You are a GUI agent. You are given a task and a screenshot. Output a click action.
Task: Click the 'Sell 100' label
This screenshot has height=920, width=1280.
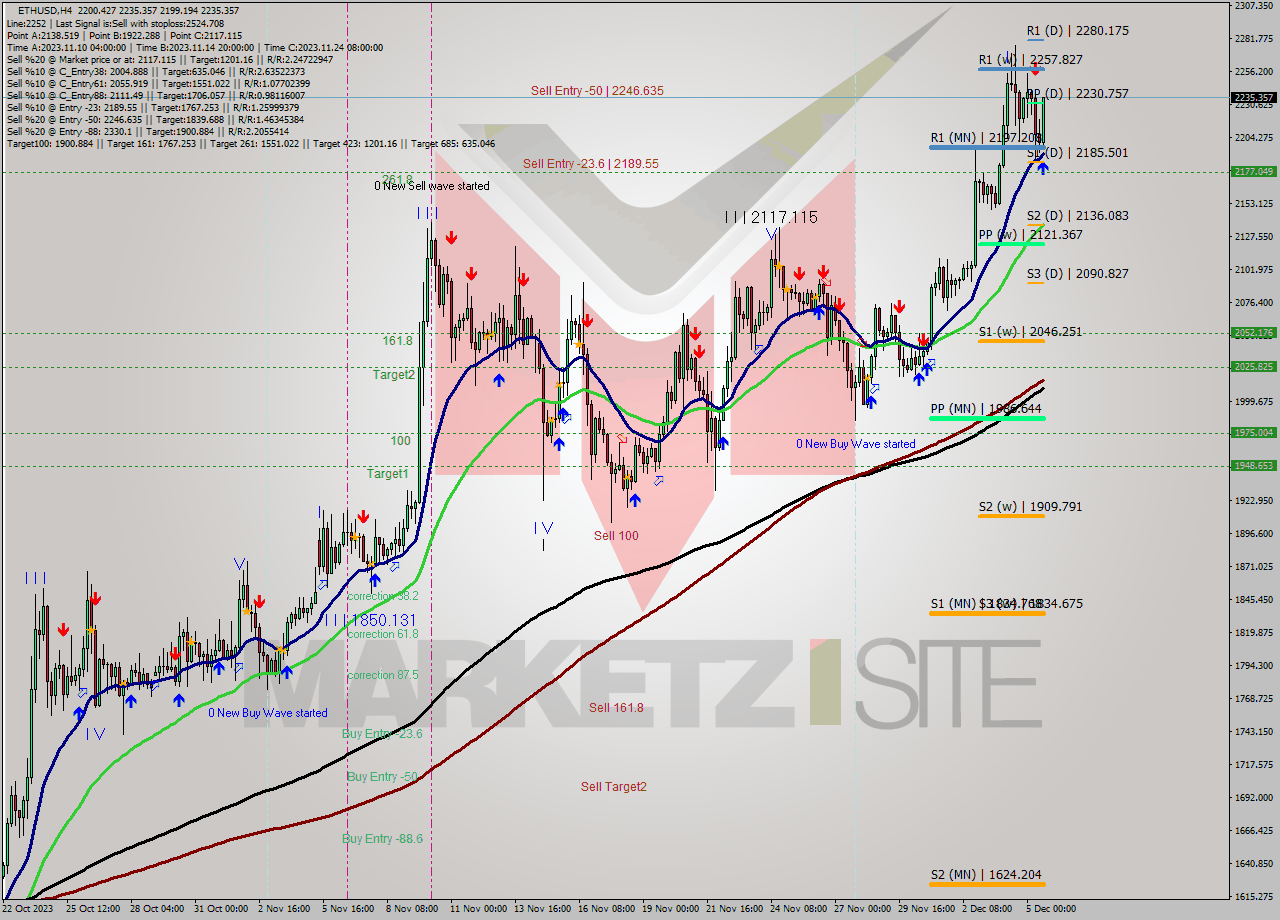[x=616, y=536]
